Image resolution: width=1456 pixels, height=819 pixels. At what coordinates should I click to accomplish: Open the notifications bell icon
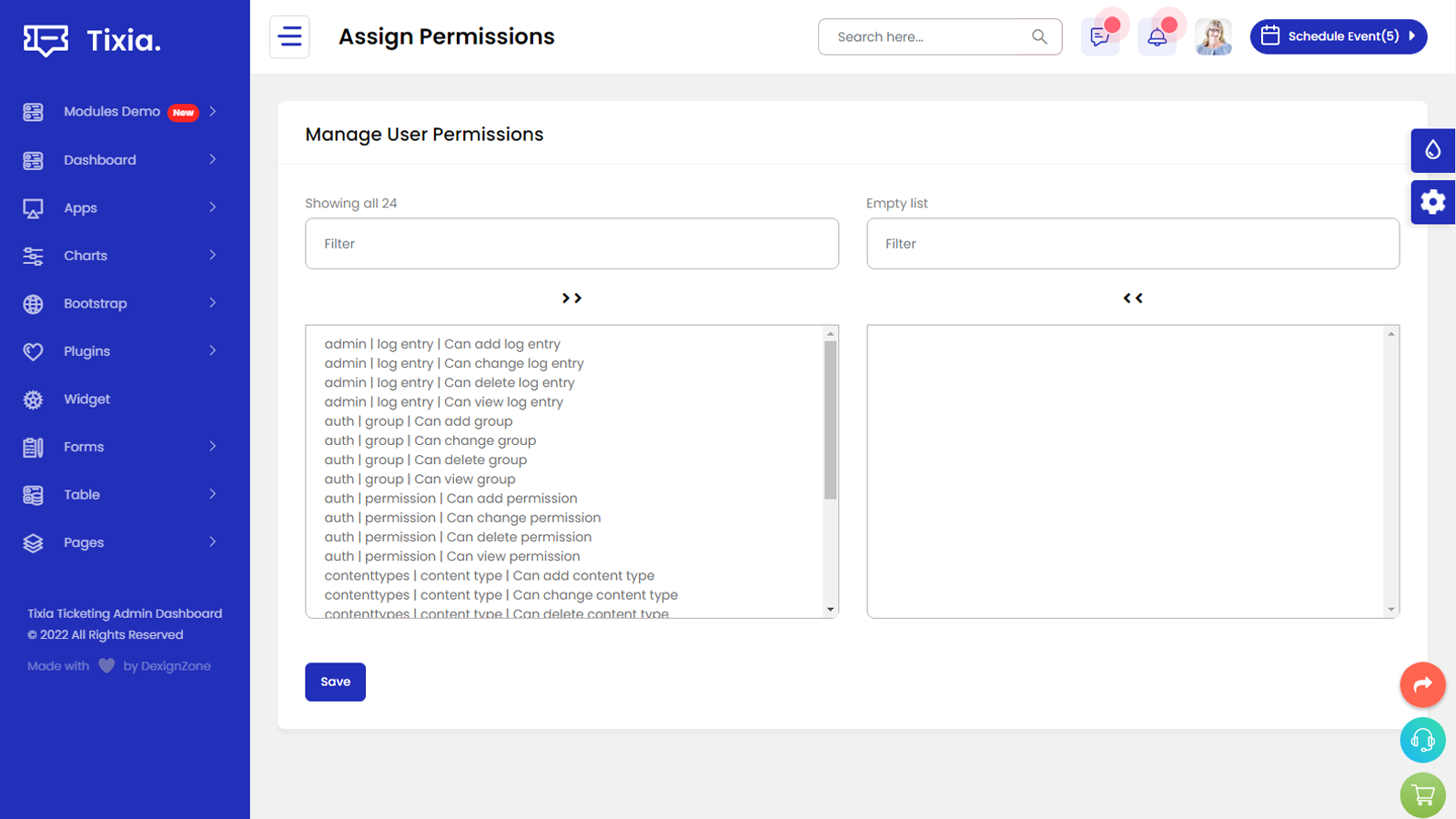pyautogui.click(x=1157, y=36)
